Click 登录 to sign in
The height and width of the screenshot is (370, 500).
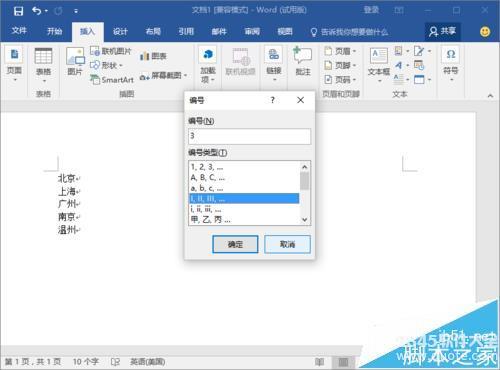(371, 10)
